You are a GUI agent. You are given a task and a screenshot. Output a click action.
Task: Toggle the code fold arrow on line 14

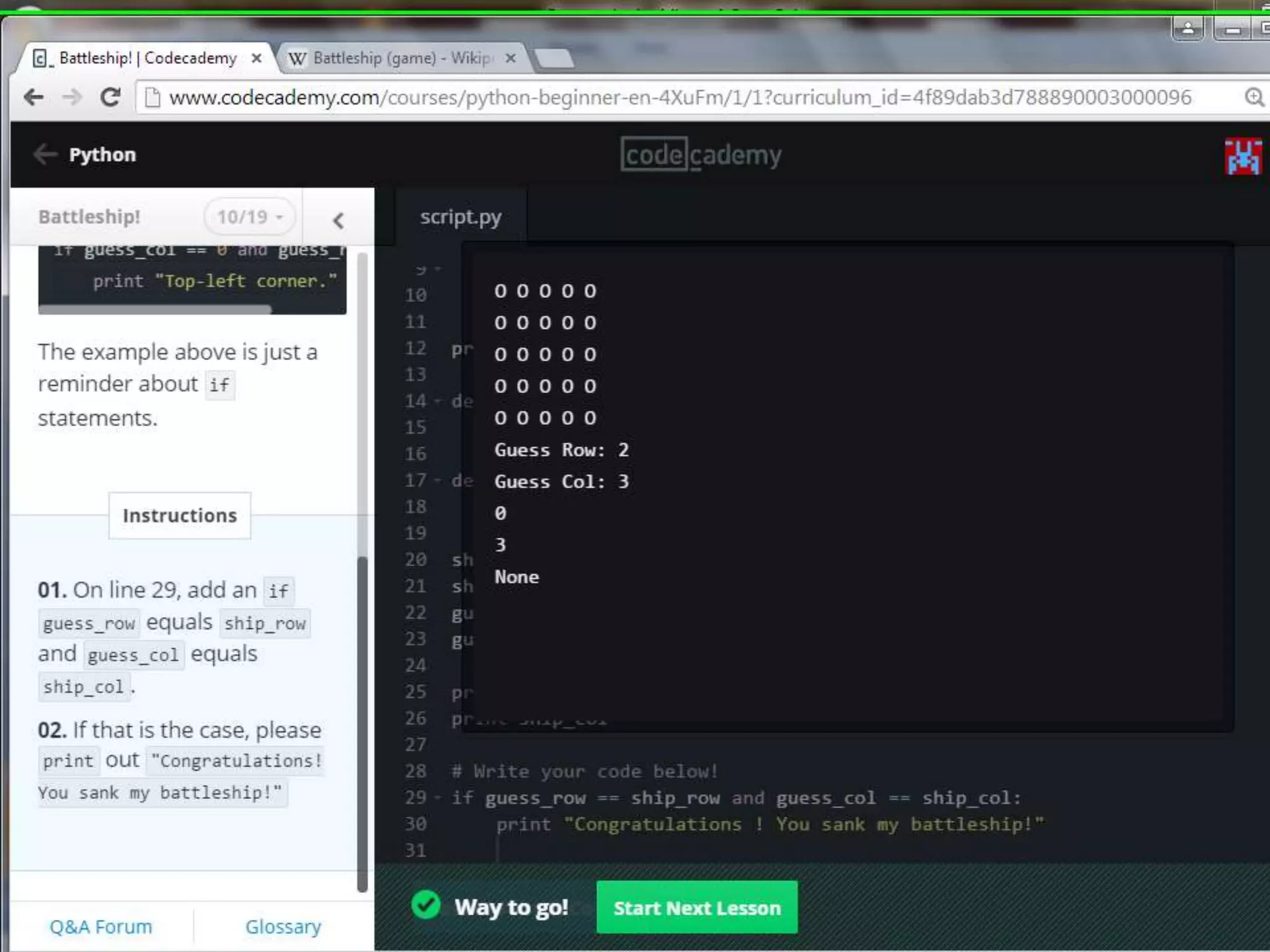tap(438, 401)
